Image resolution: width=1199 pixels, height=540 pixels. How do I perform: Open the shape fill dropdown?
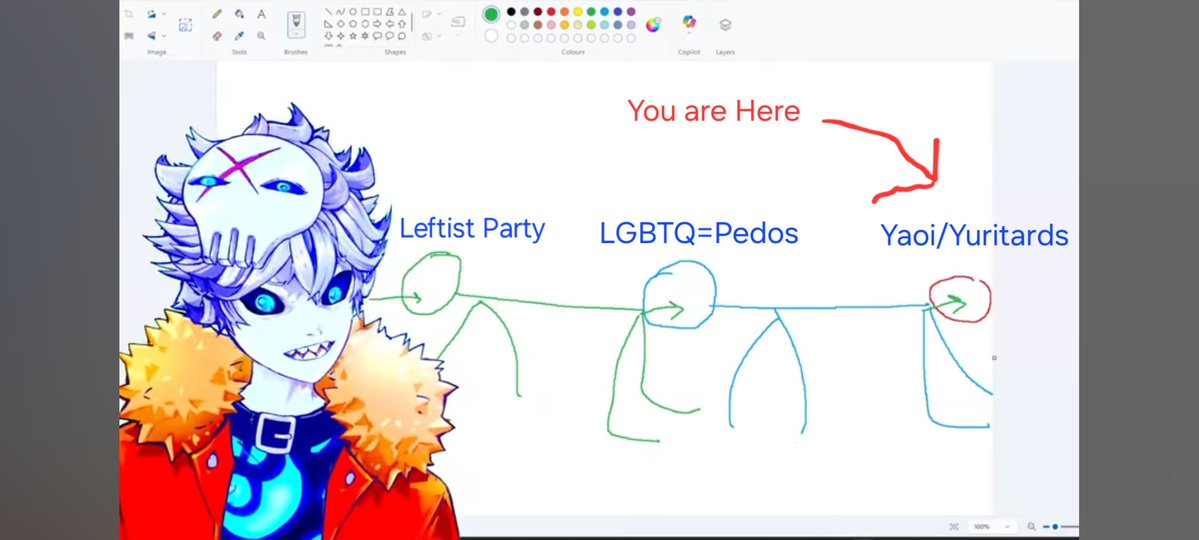(x=439, y=36)
